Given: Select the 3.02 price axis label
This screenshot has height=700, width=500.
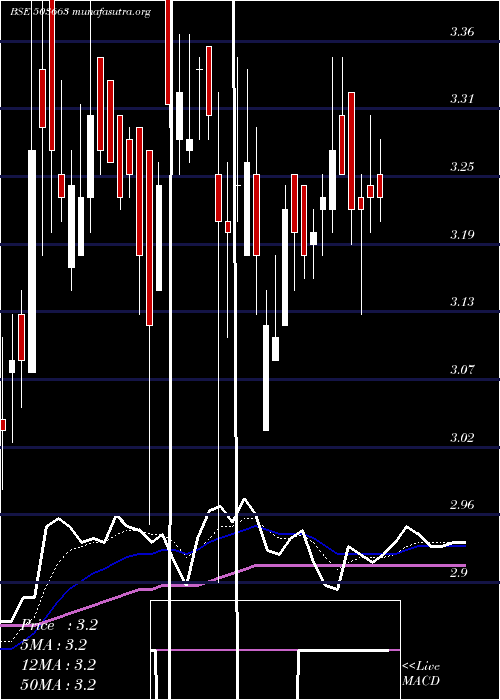Looking at the screenshot, I should click(462, 438).
